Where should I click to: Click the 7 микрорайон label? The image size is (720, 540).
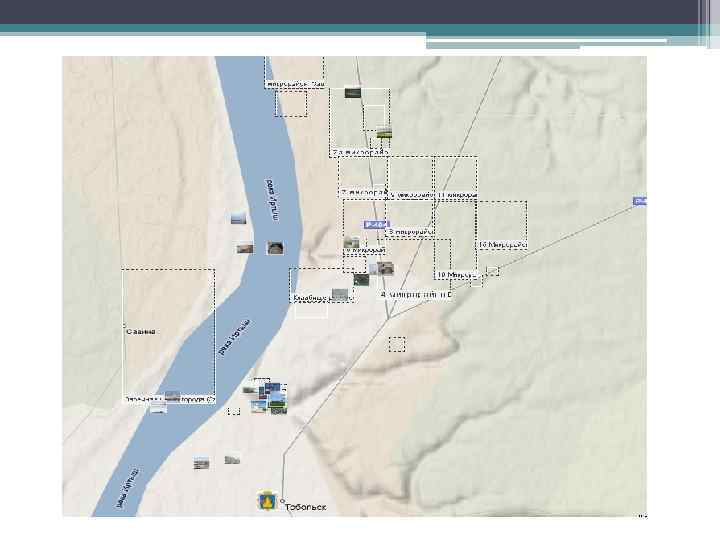tap(364, 192)
